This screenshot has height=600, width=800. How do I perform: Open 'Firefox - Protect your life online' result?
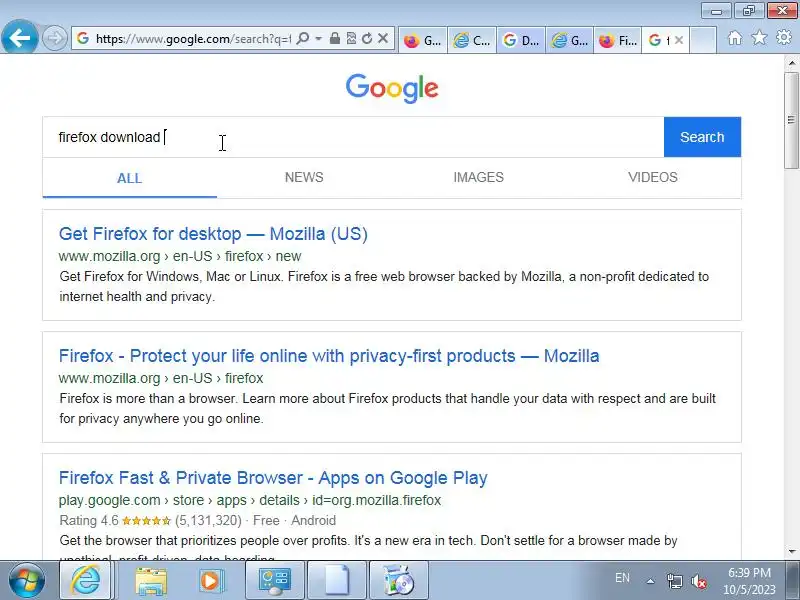(x=329, y=356)
